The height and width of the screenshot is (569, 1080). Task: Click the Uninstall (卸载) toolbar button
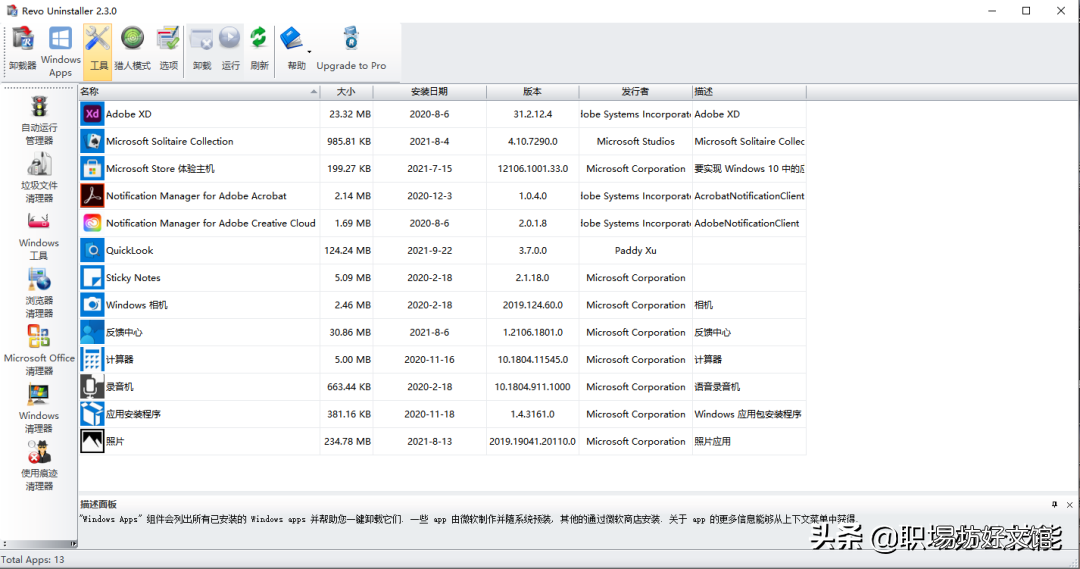202,48
